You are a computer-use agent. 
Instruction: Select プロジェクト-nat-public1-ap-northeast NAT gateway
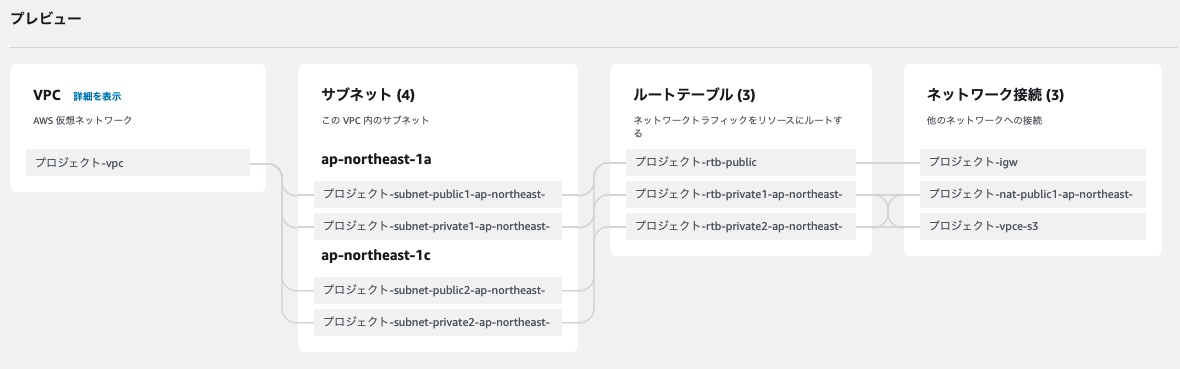1032,194
